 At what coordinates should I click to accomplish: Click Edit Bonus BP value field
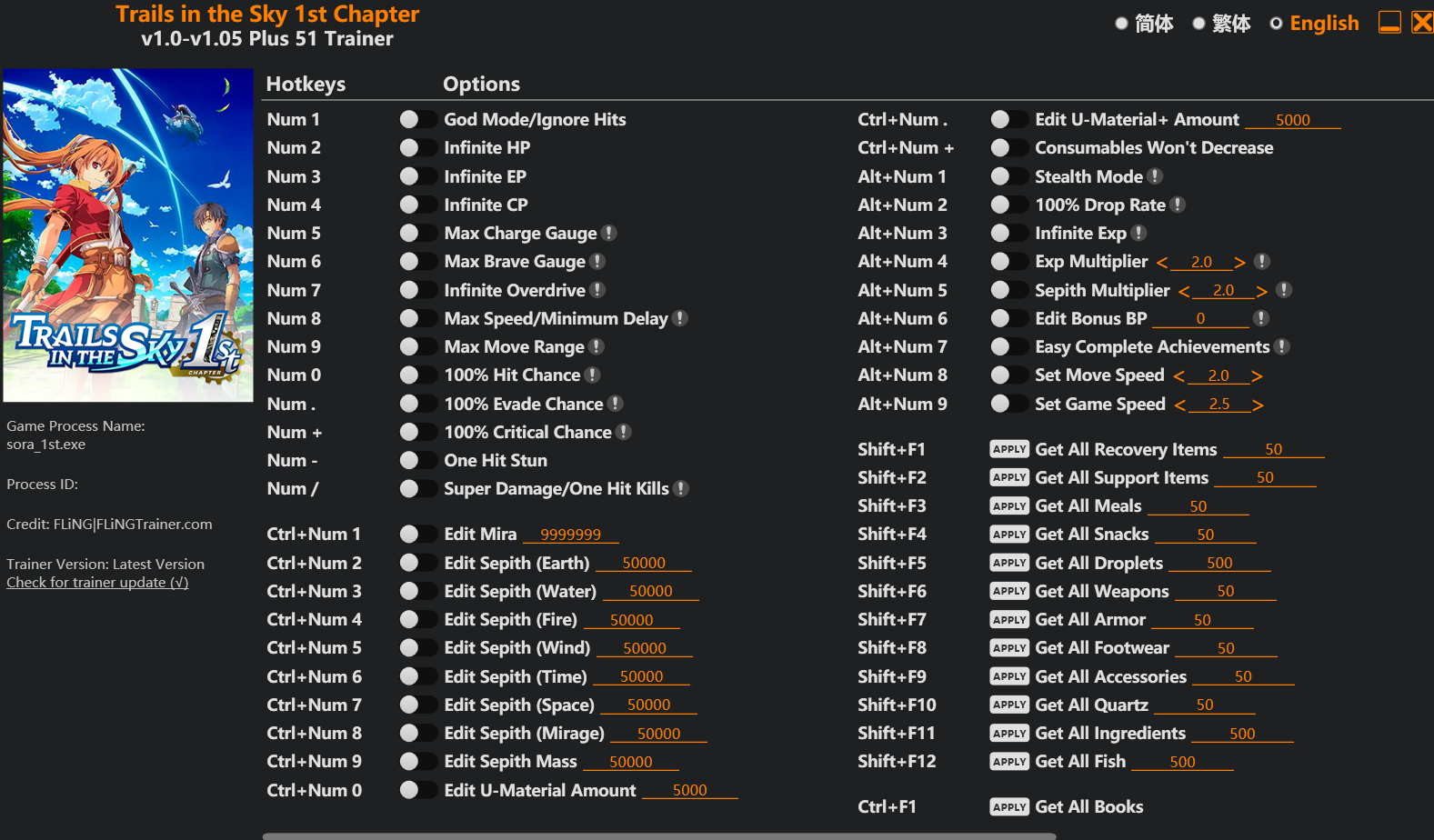point(1200,318)
